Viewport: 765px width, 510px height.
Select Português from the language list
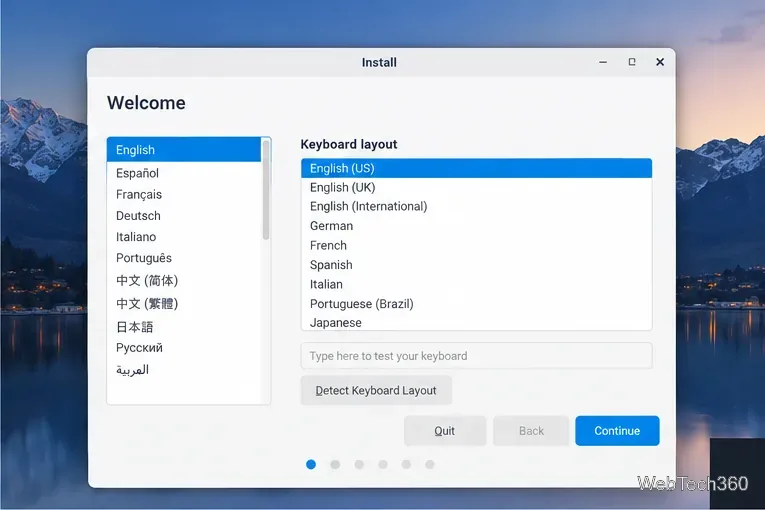[x=184, y=258]
